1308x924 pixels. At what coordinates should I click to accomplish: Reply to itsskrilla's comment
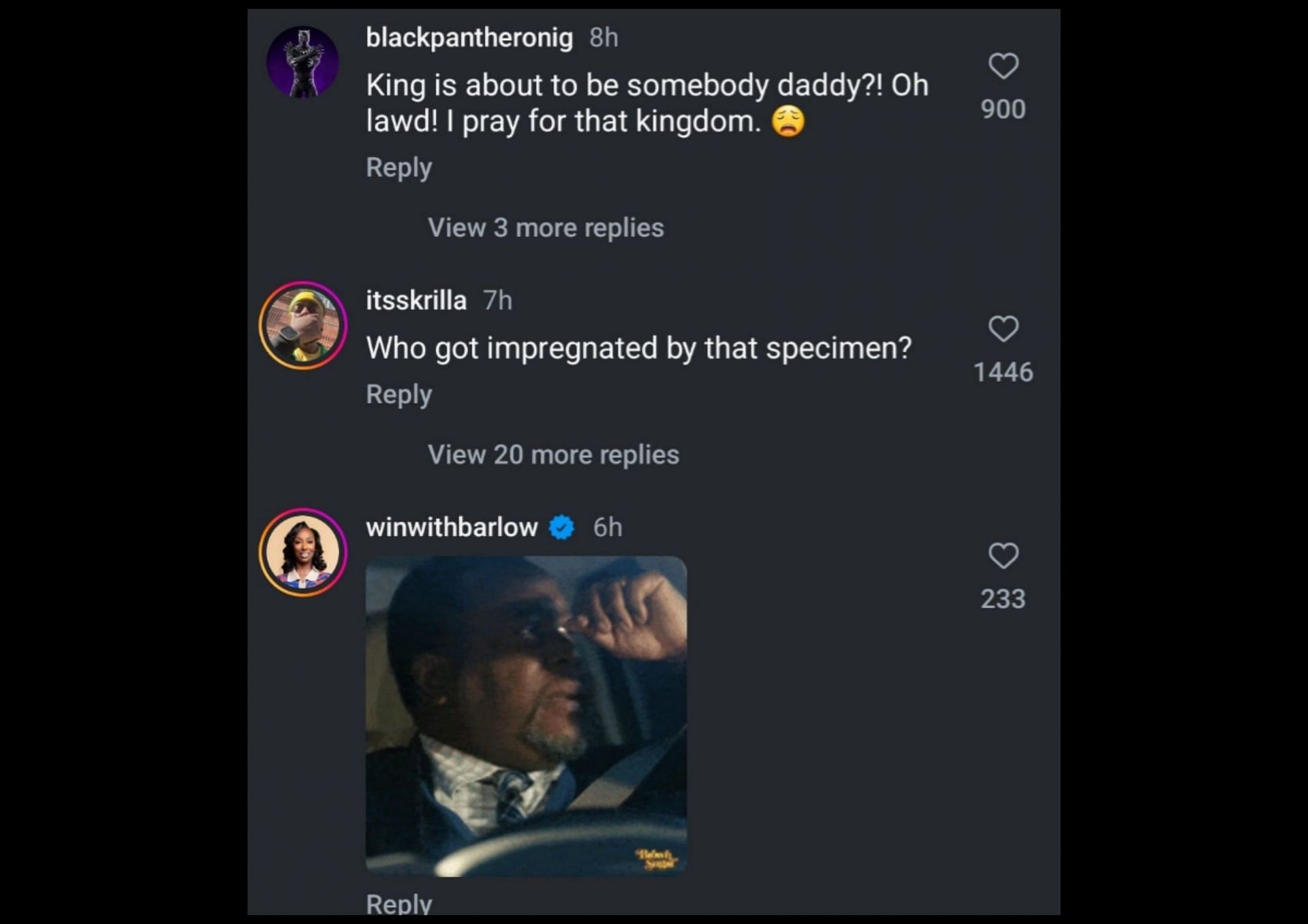(399, 395)
